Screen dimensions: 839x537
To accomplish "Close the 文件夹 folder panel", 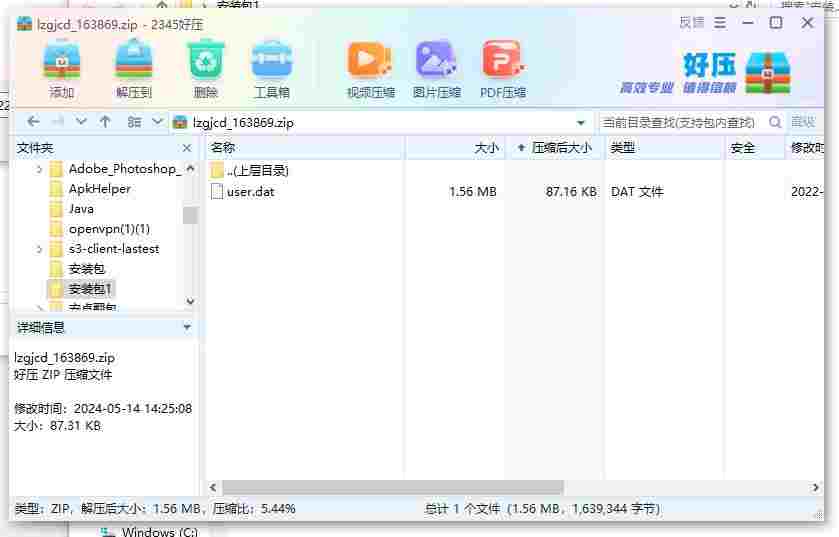I will (187, 148).
